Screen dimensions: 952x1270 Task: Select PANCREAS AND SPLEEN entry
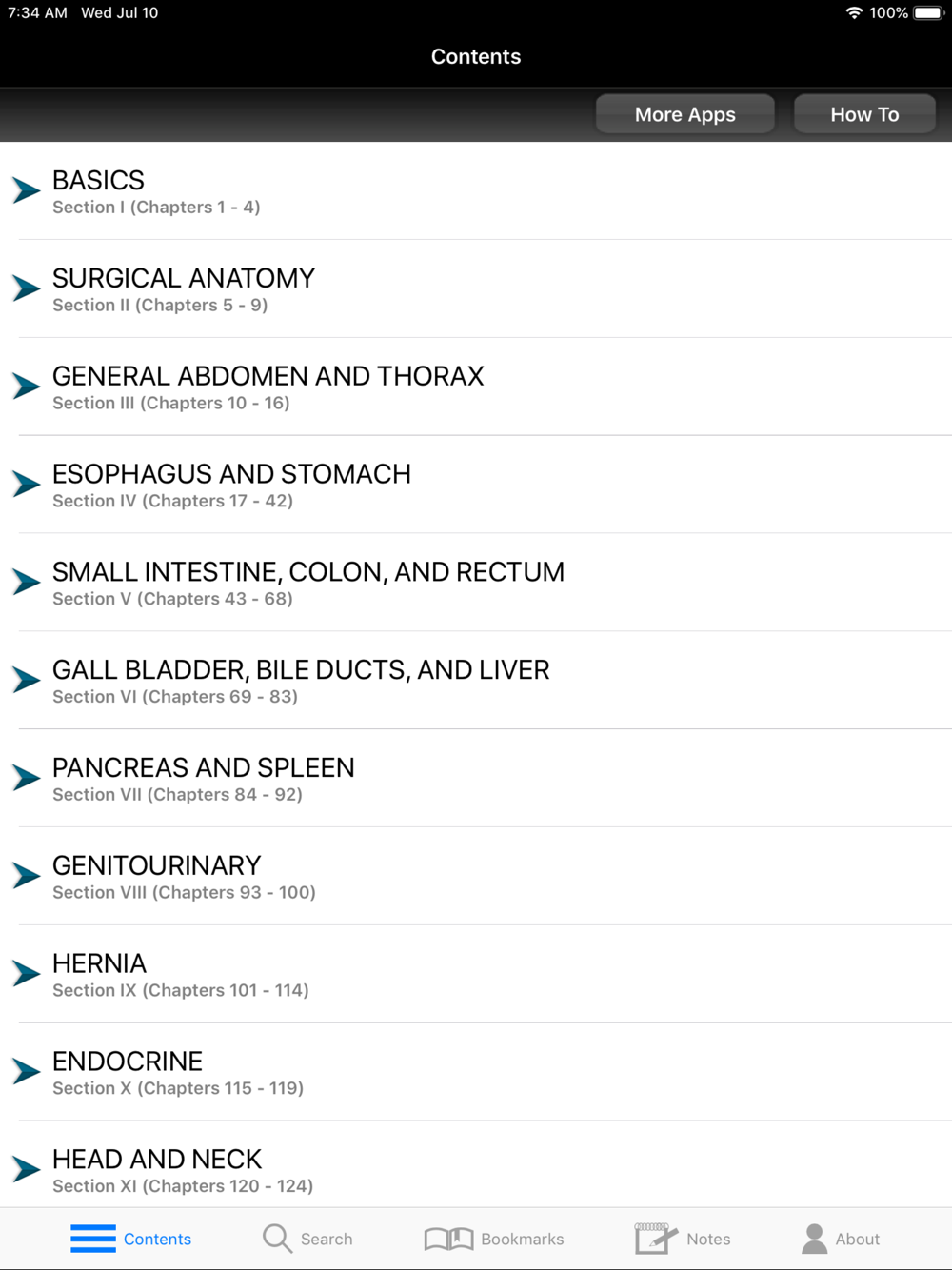(476, 779)
